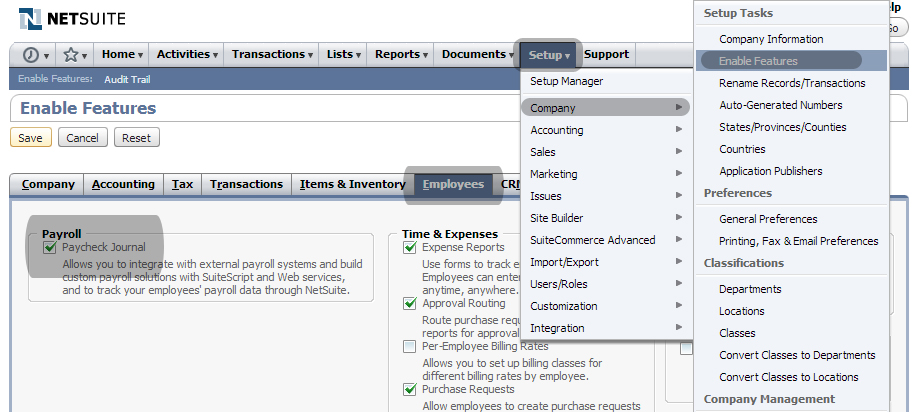Expand the Users/Roles submenu
921x412 pixels.
coord(606,284)
